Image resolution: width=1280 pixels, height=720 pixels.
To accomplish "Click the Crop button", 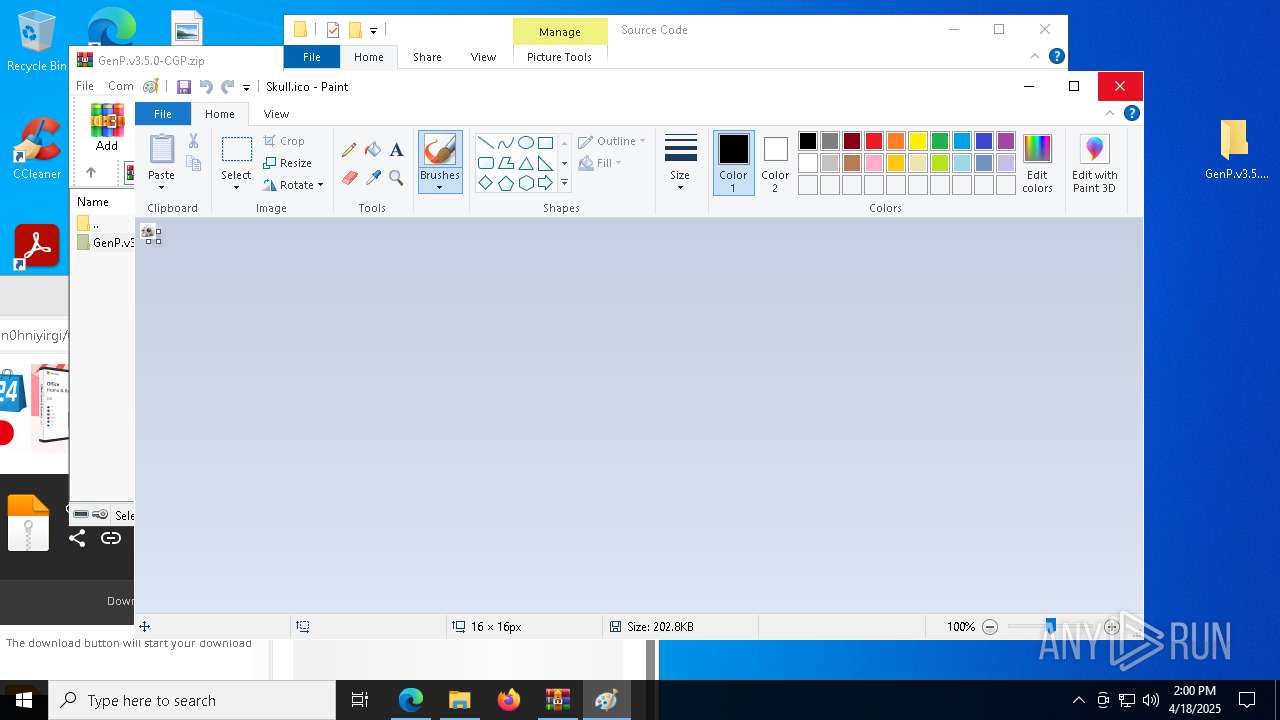I will [284, 141].
